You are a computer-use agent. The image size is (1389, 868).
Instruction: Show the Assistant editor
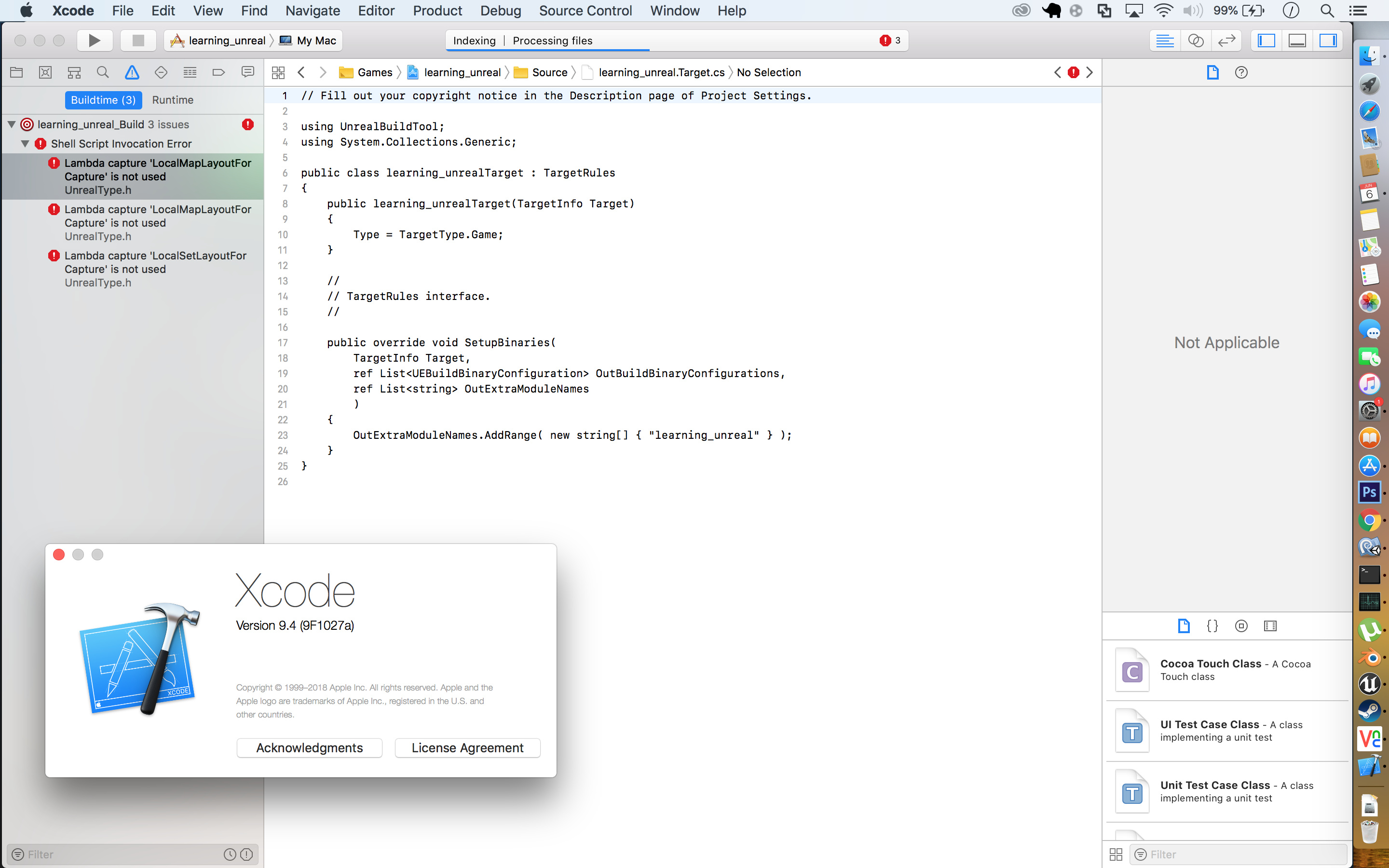tap(1196, 40)
